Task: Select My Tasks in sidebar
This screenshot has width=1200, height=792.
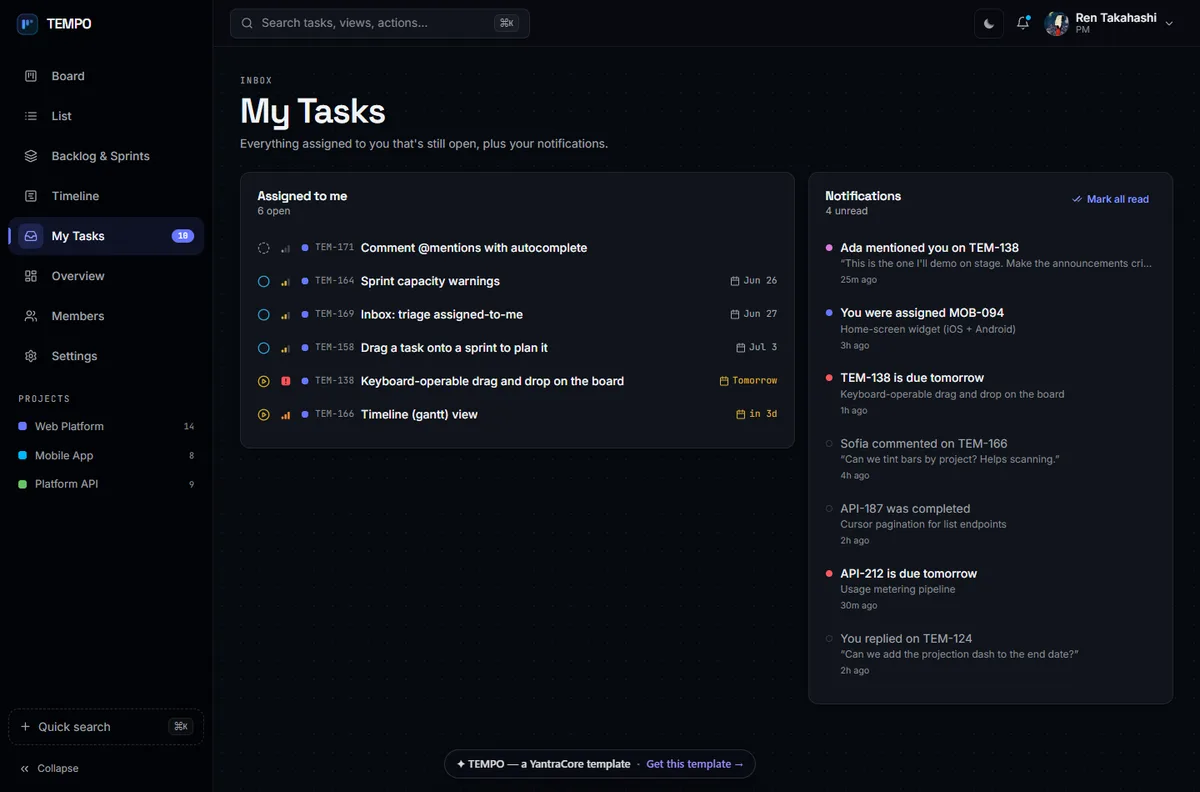Action: [106, 236]
